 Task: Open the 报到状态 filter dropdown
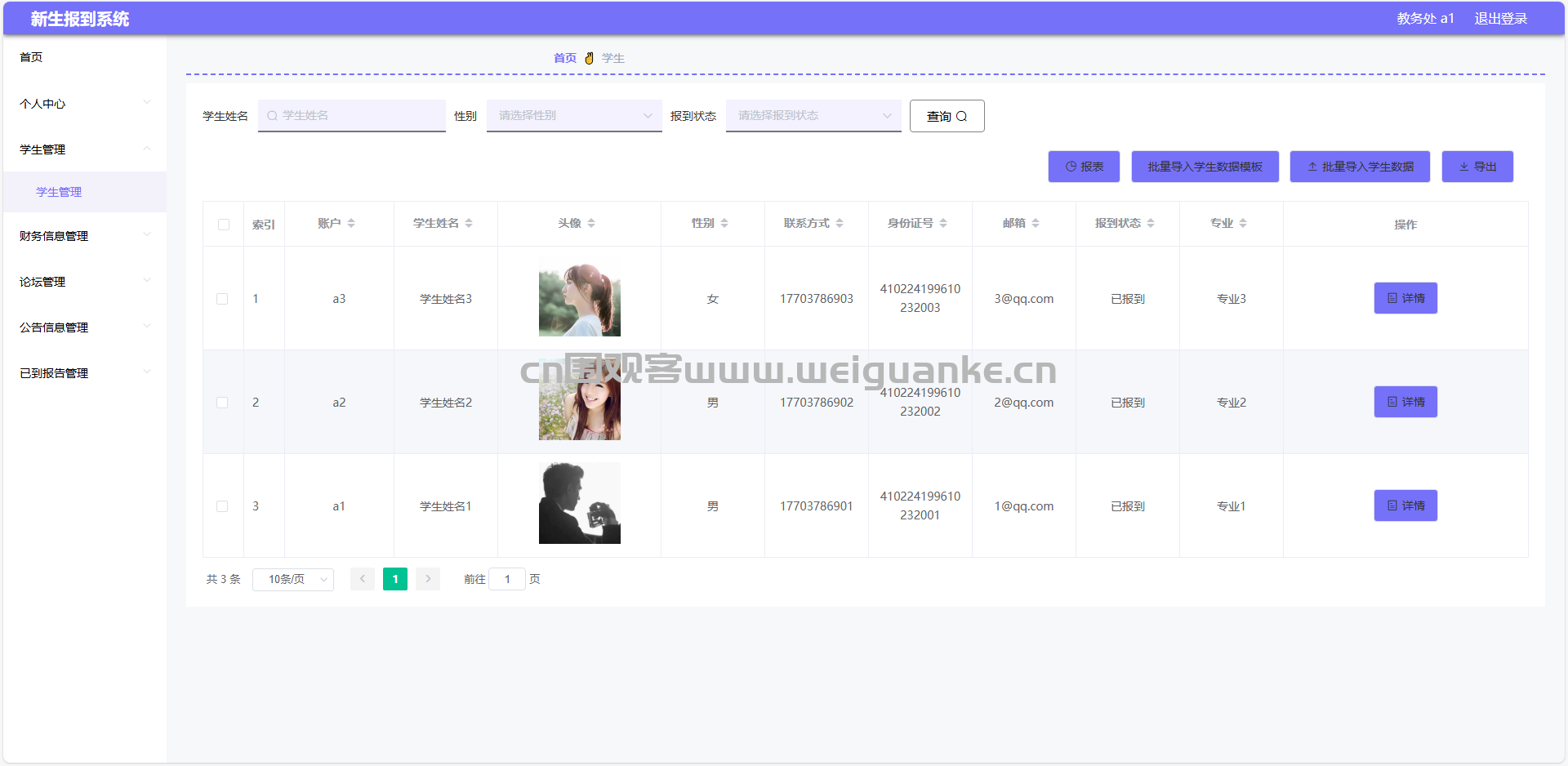point(813,116)
